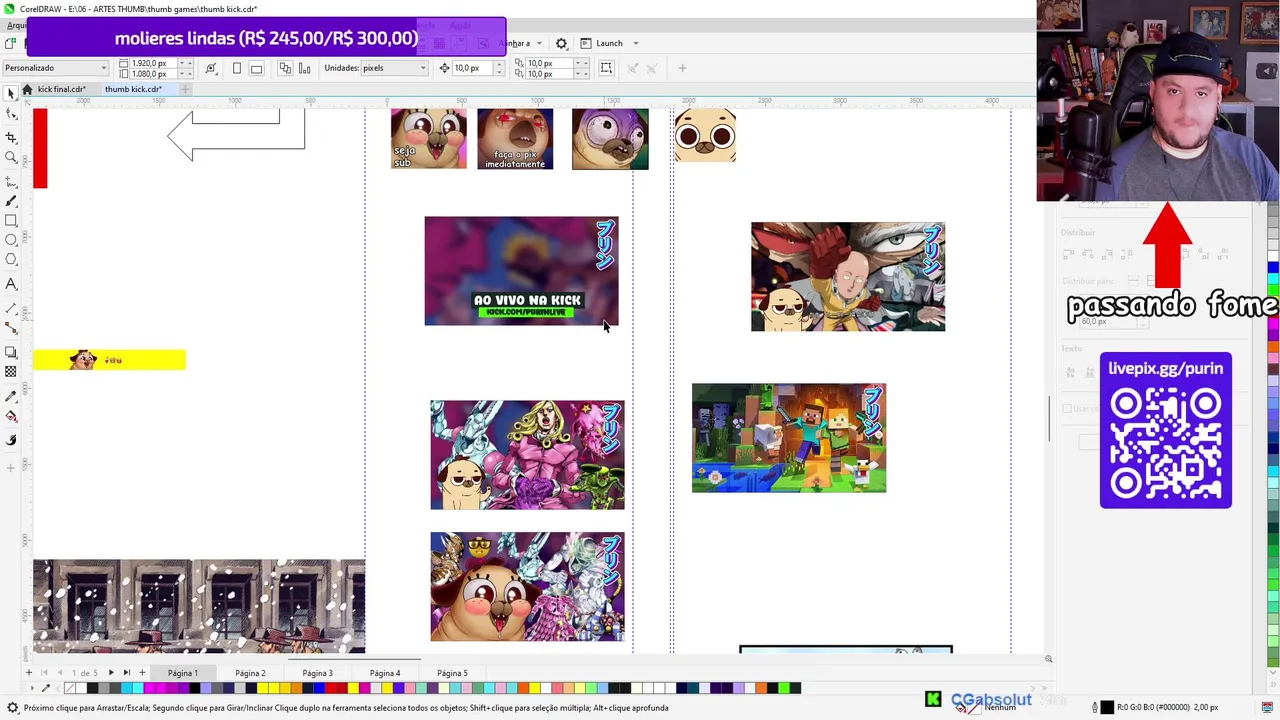The image size is (1280, 720).
Task: Add a page after the last page
Action: tap(142, 673)
